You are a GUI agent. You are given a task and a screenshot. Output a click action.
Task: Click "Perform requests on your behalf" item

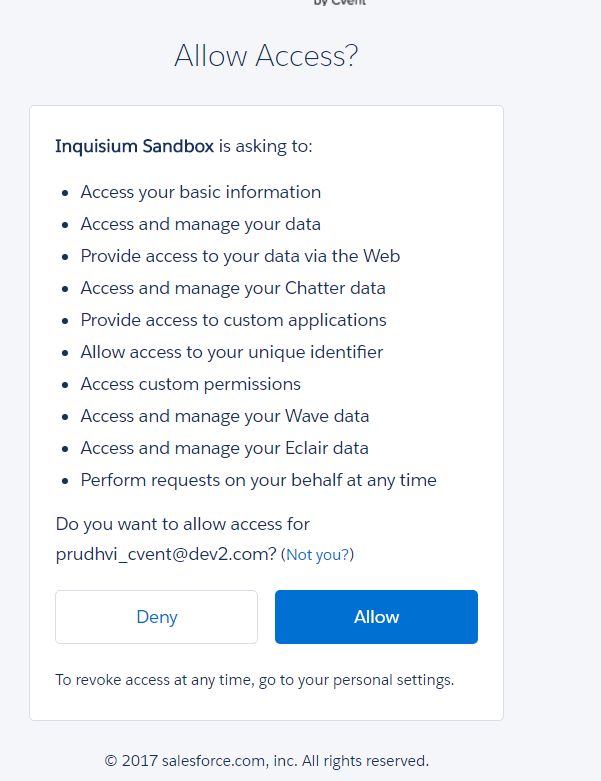click(258, 480)
